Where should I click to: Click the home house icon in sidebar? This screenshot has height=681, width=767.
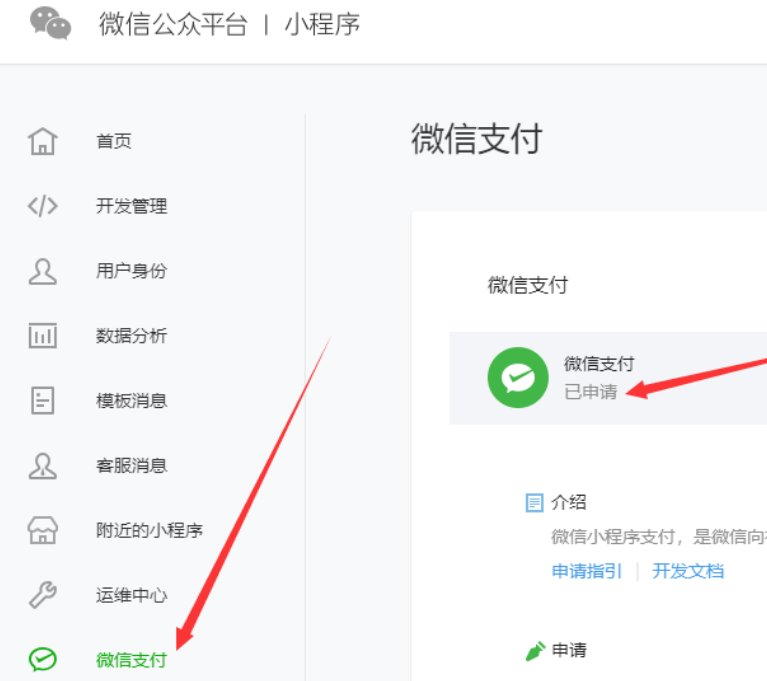tap(43, 141)
